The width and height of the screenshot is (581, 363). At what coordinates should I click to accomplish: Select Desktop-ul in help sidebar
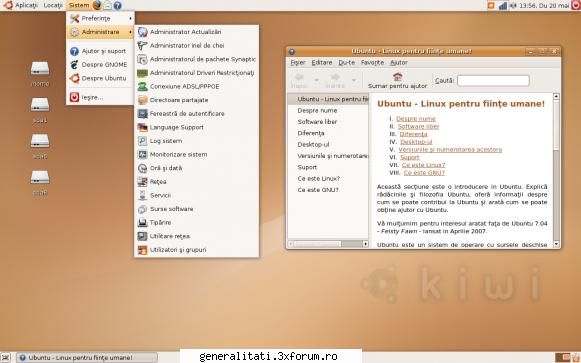click(313, 145)
